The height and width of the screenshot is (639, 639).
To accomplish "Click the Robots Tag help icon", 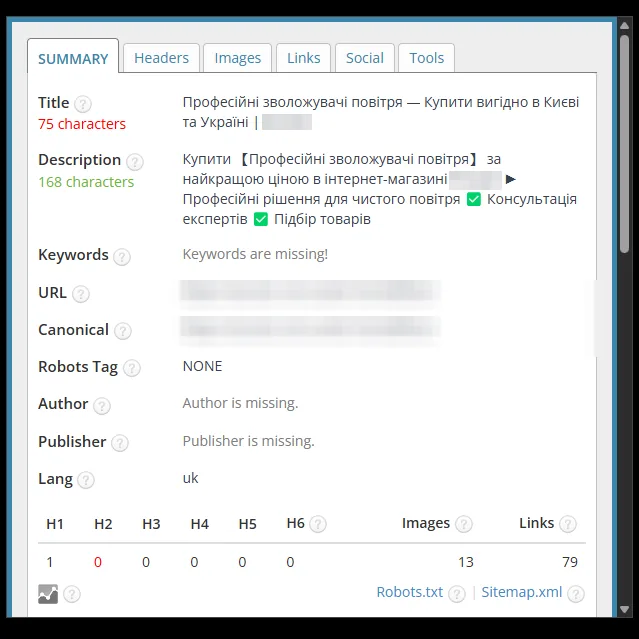I will click(132, 368).
